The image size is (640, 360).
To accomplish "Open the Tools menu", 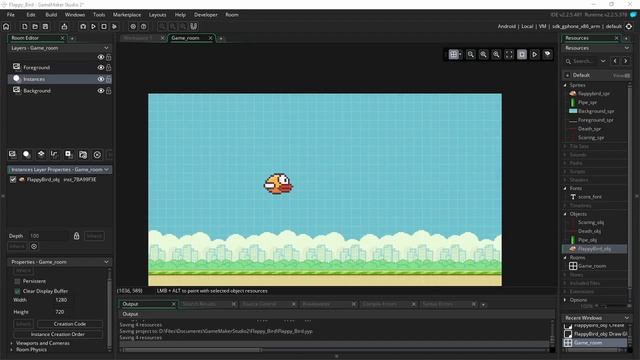I will point(99,15).
